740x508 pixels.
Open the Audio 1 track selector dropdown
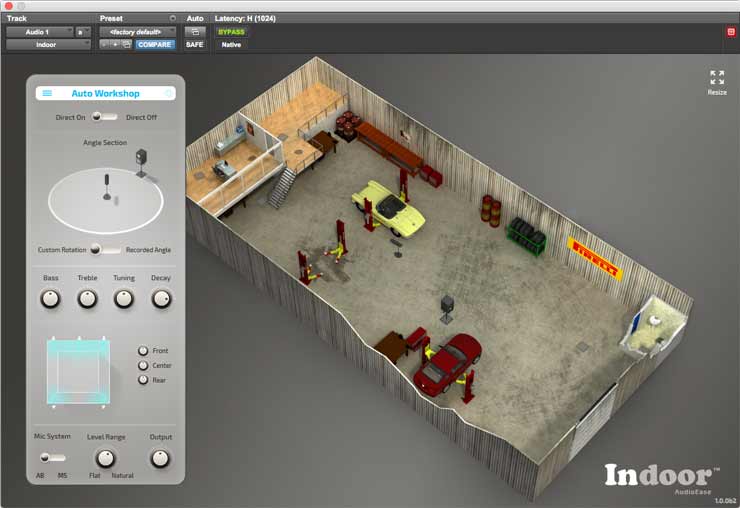coord(40,32)
